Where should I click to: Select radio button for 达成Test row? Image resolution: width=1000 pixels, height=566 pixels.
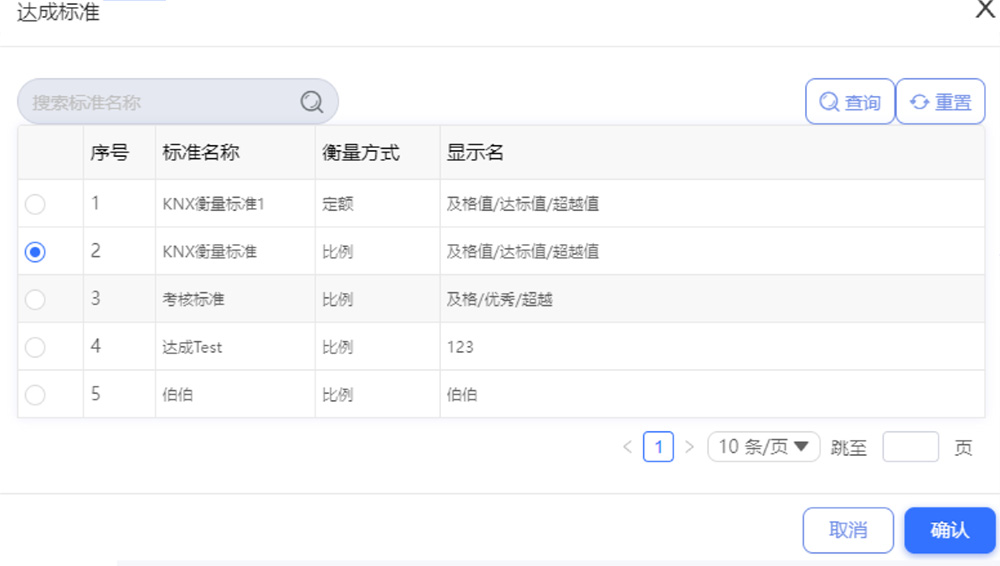pos(35,347)
